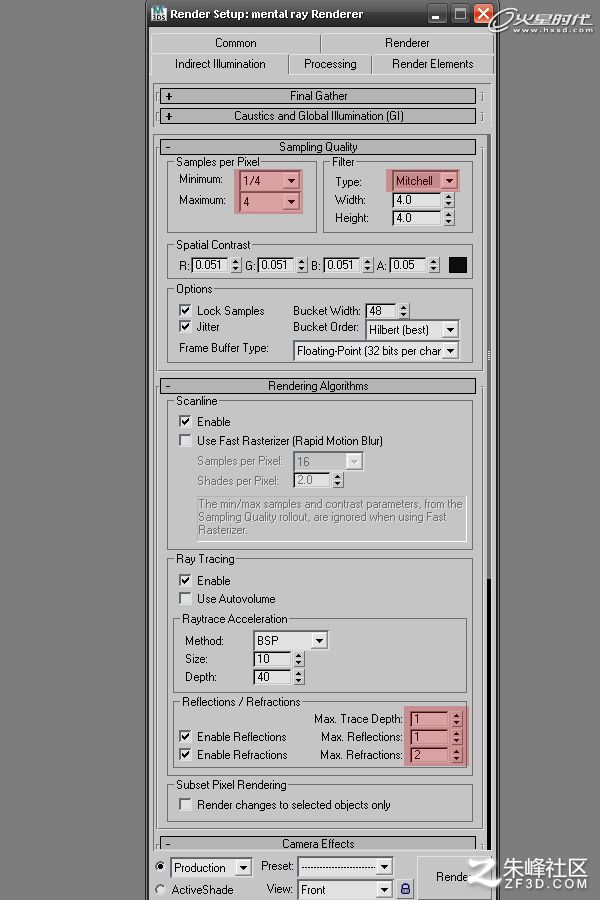Click the Max. Refractions spinner arrows
600x900 pixels.
456,755
